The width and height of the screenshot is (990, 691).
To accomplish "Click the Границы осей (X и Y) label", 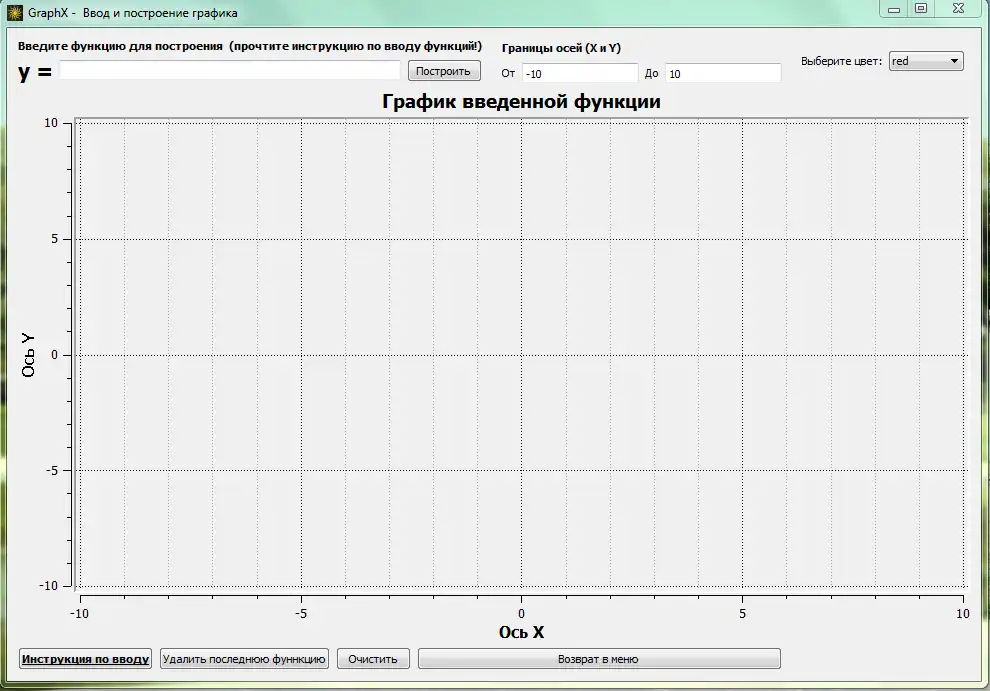I will click(561, 48).
